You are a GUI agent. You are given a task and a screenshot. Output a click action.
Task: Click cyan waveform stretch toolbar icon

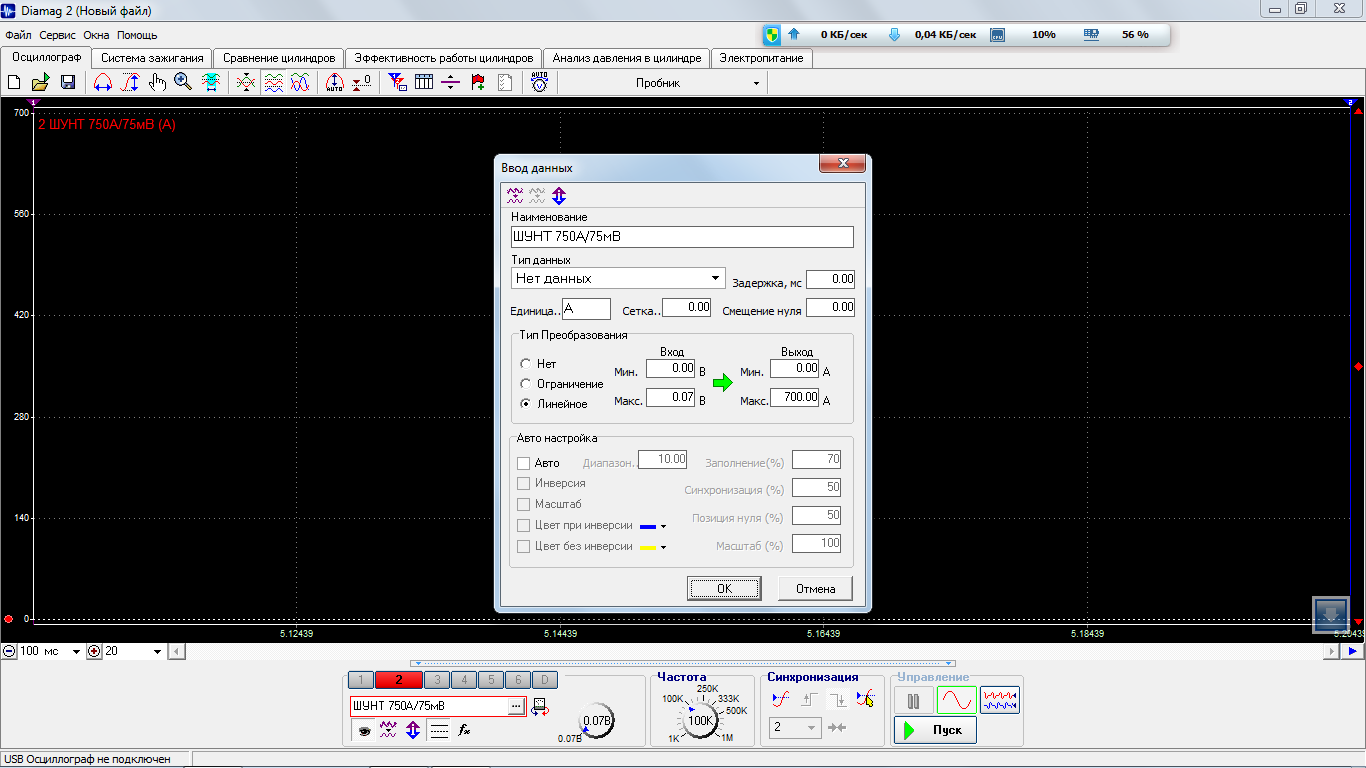coord(211,83)
